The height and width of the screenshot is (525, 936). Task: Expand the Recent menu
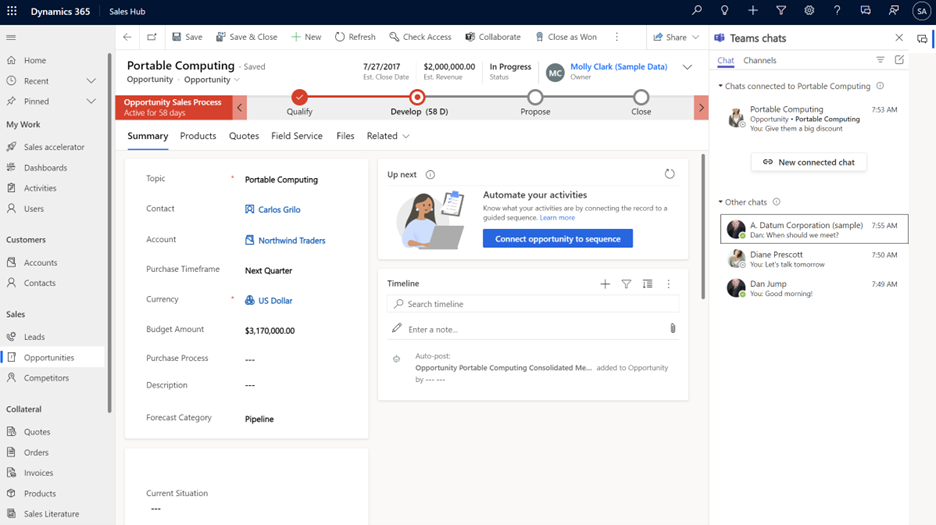point(91,81)
